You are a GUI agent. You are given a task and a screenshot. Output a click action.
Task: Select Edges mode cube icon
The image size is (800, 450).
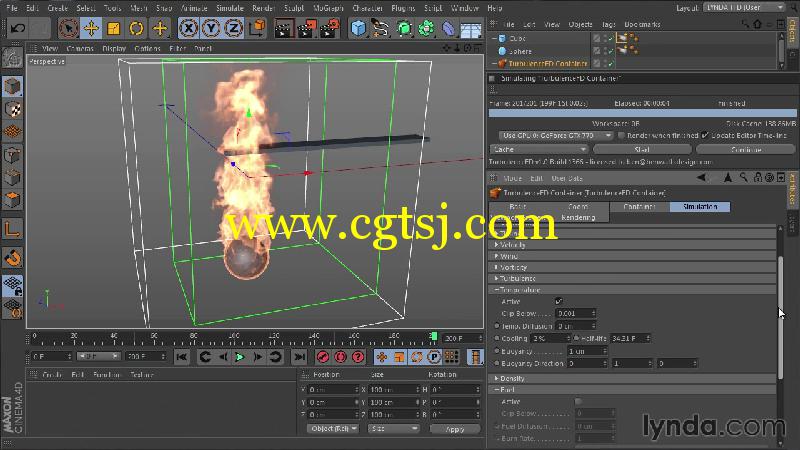point(12,177)
